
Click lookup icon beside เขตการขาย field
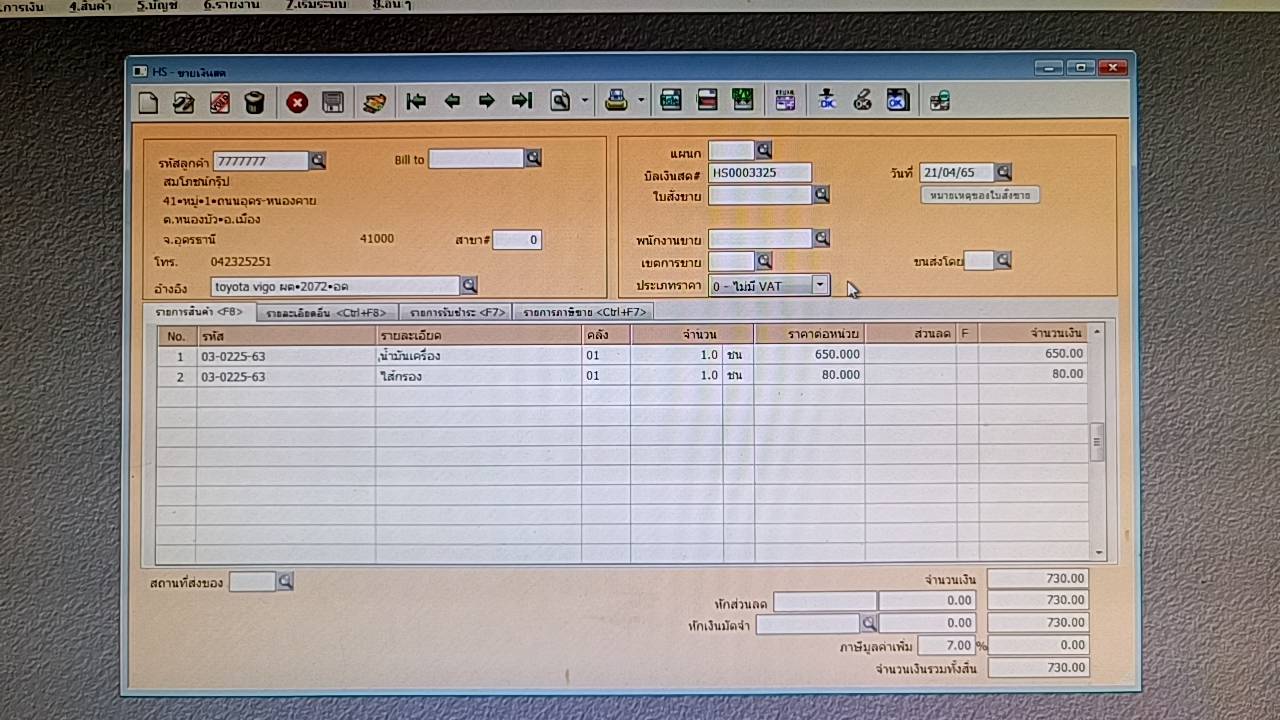tap(763, 261)
